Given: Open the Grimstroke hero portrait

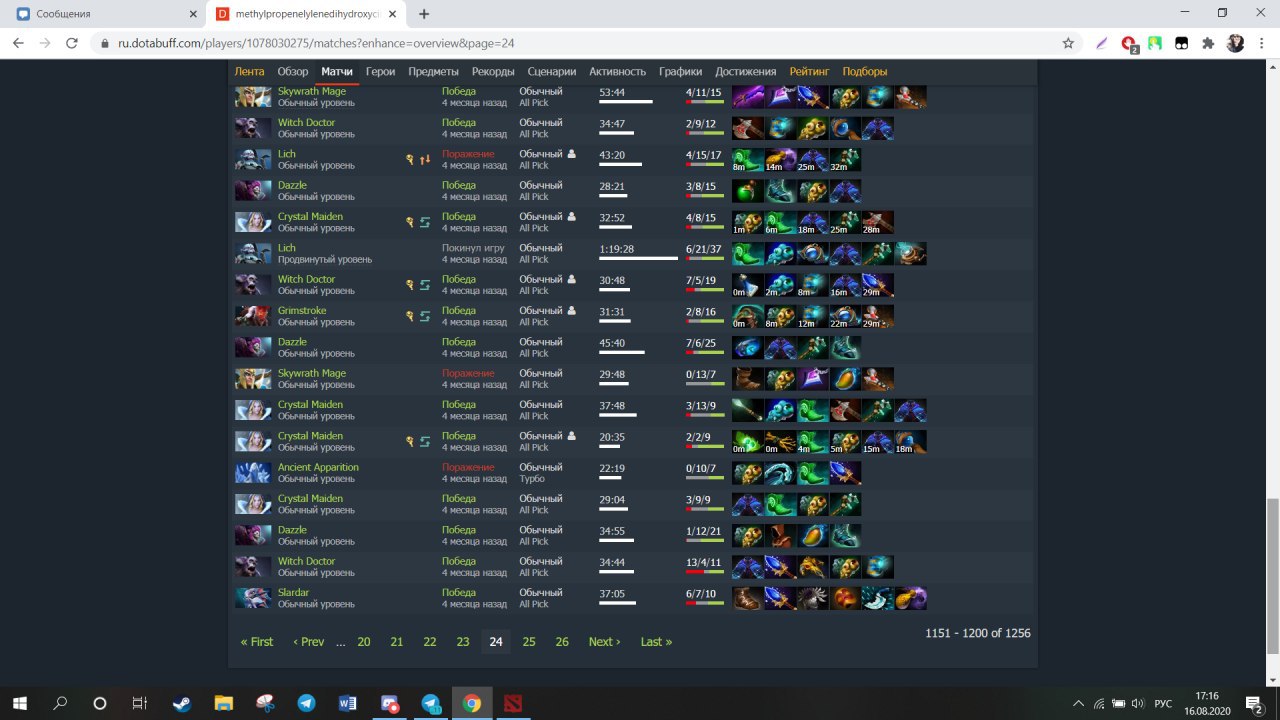Looking at the screenshot, I should (x=253, y=316).
